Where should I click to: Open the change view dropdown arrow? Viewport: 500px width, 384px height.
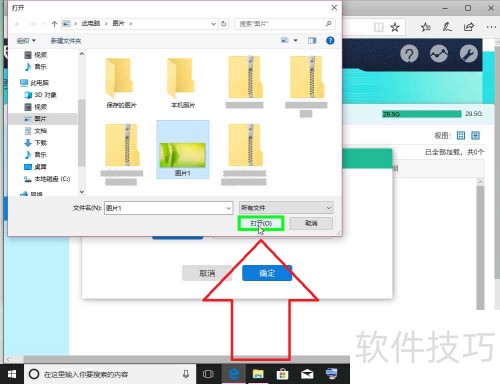click(x=295, y=40)
